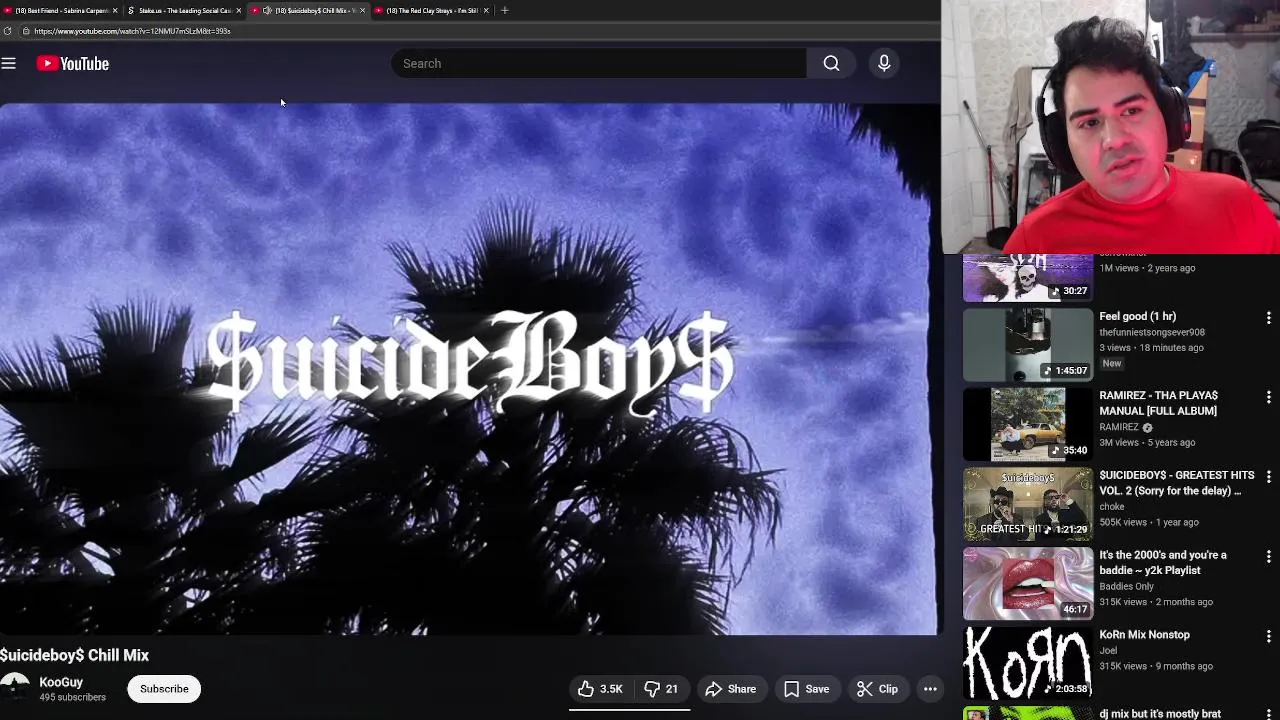Focus the YouTube search field

coord(598,64)
